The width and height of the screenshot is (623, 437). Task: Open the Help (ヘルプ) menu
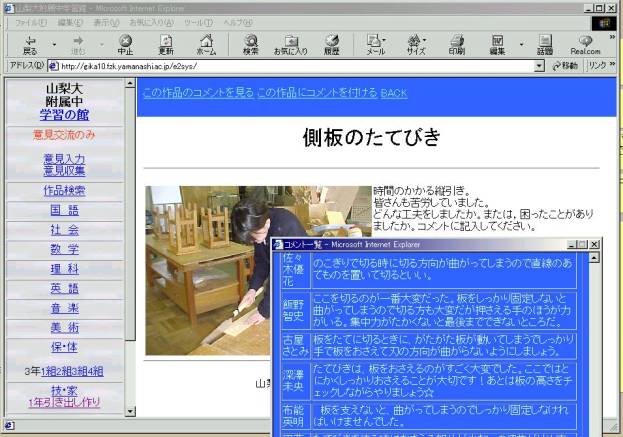coord(238,23)
